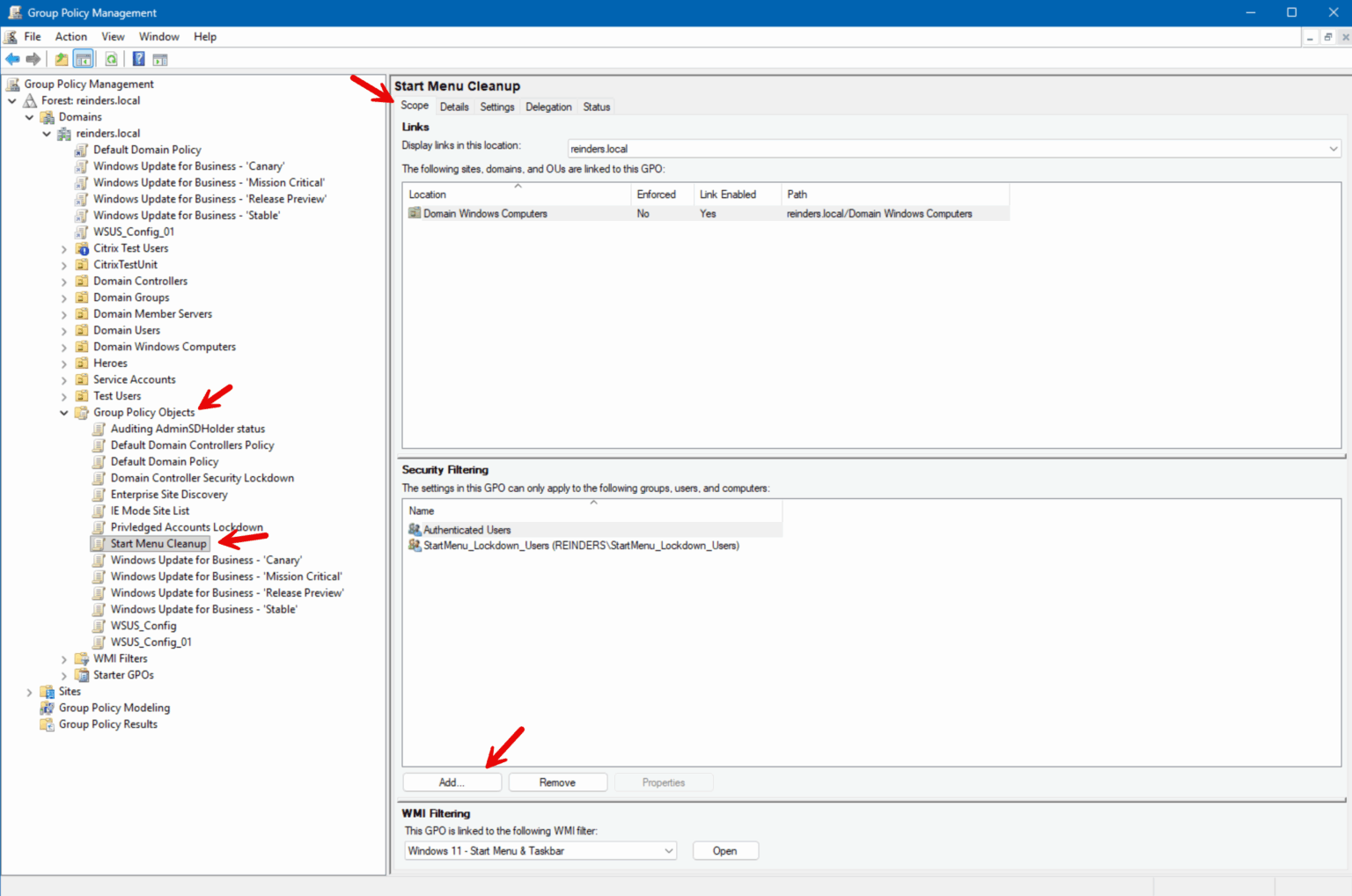Collapse the Group Policy Objects node
Viewport: 1352px width, 896px height.
point(63,412)
